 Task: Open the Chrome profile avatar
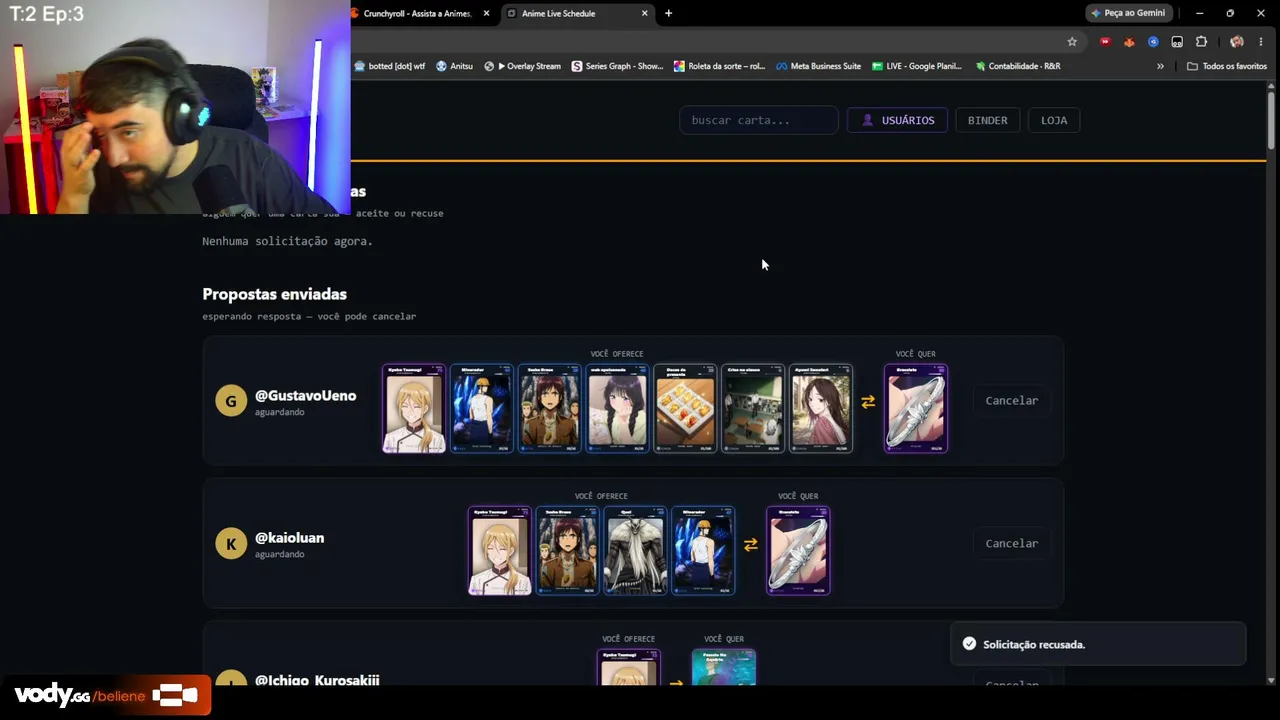pos(1237,42)
